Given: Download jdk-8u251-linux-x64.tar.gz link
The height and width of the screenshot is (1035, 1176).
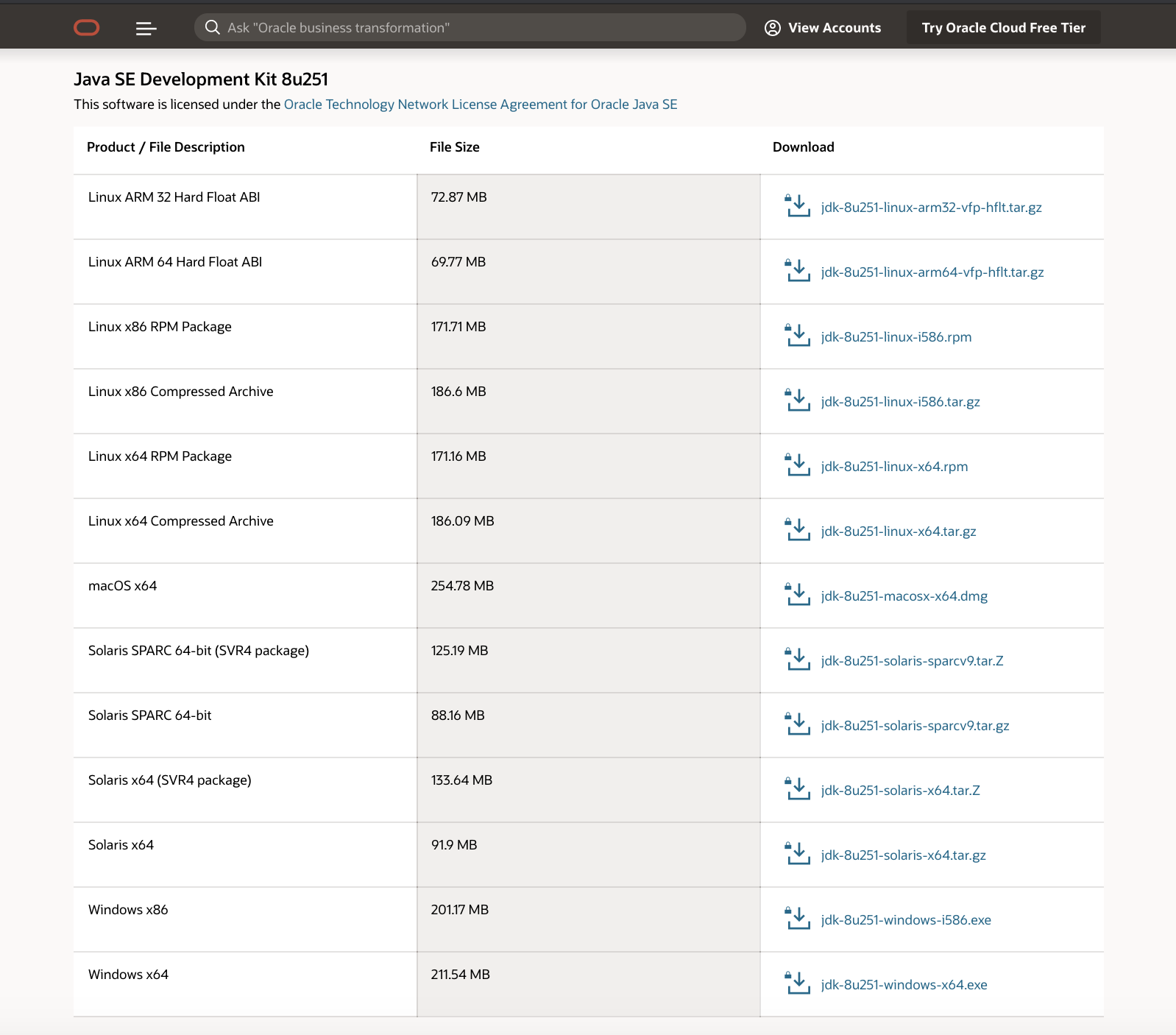Looking at the screenshot, I should tap(899, 531).
